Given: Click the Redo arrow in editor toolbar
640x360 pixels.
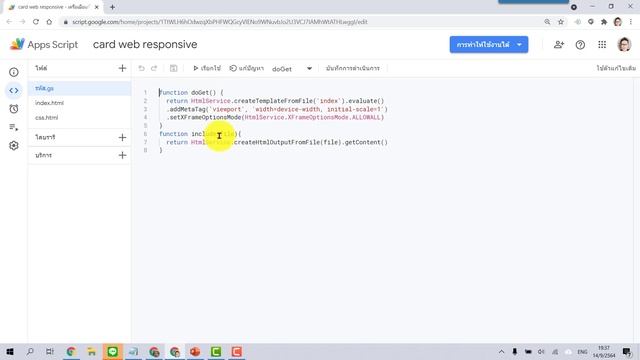Looking at the screenshot, I should click(x=154, y=68).
